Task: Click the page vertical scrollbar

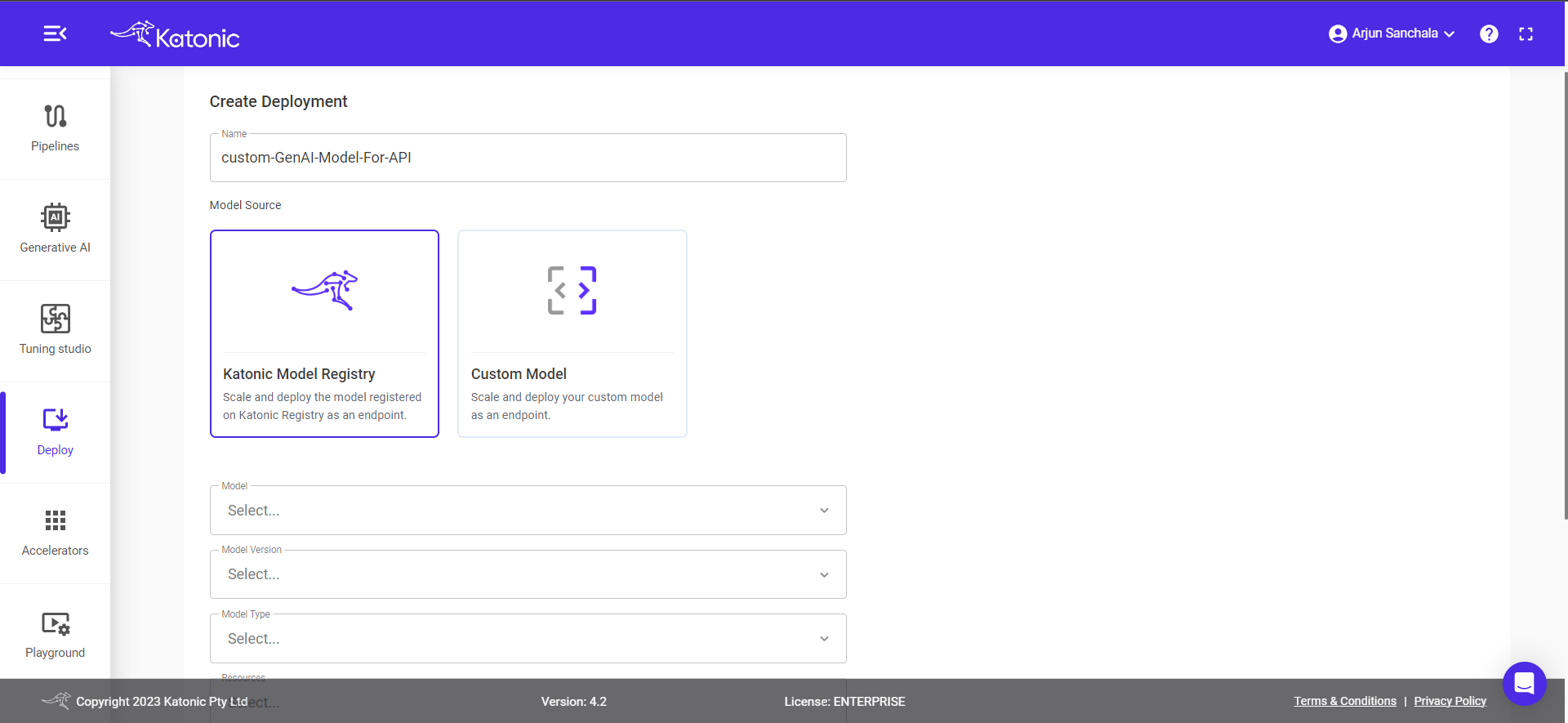Action: coord(1565,294)
